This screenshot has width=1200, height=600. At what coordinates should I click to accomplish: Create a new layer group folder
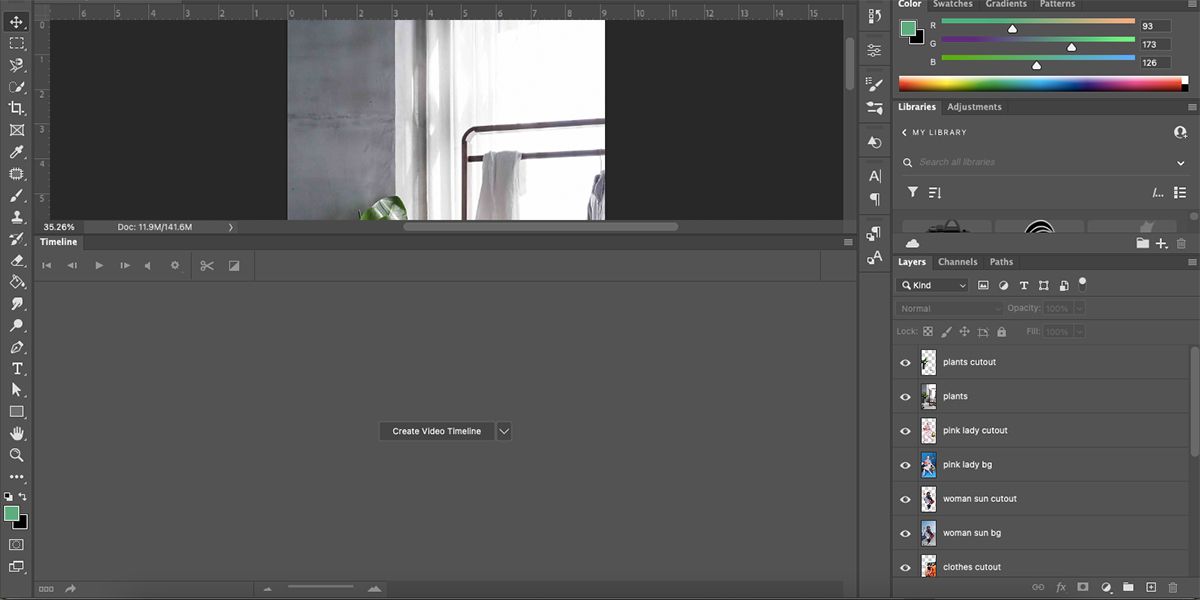(1128, 587)
